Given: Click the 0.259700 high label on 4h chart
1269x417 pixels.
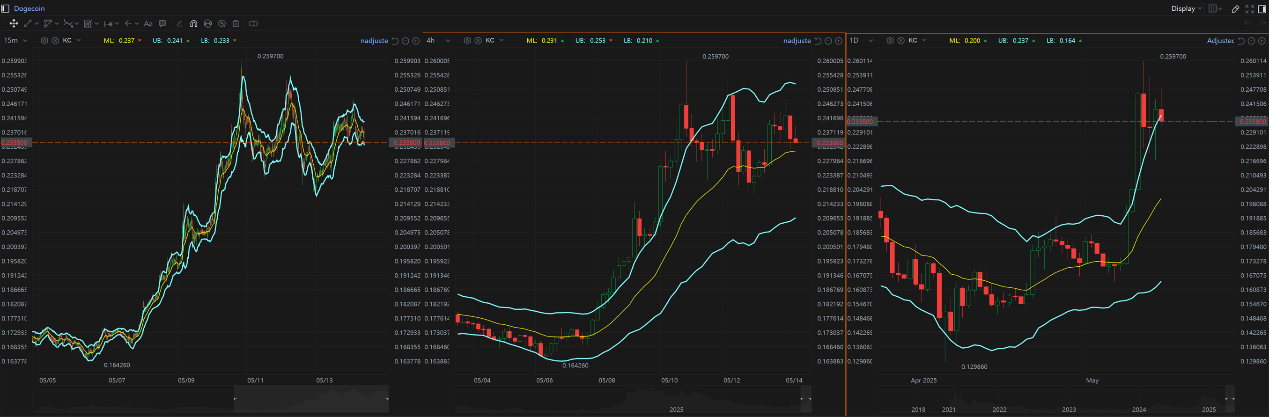Looking at the screenshot, I should (x=716, y=56).
